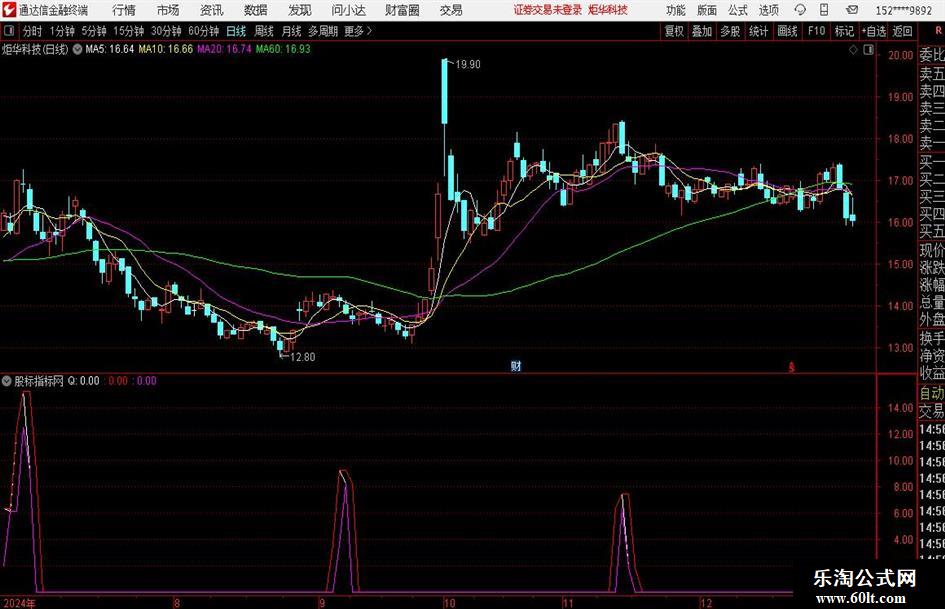Open the mobile phone icon in title bar

pyautogui.click(x=824, y=10)
